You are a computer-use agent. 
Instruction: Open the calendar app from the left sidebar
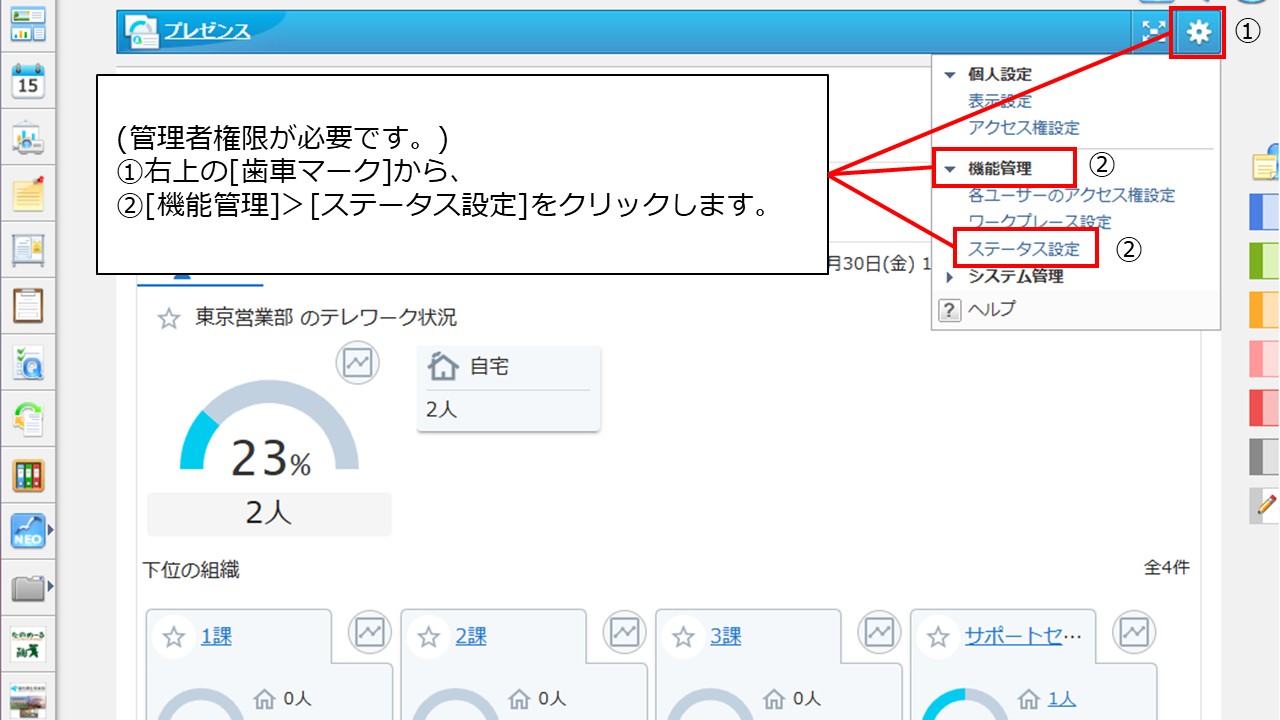[30, 81]
